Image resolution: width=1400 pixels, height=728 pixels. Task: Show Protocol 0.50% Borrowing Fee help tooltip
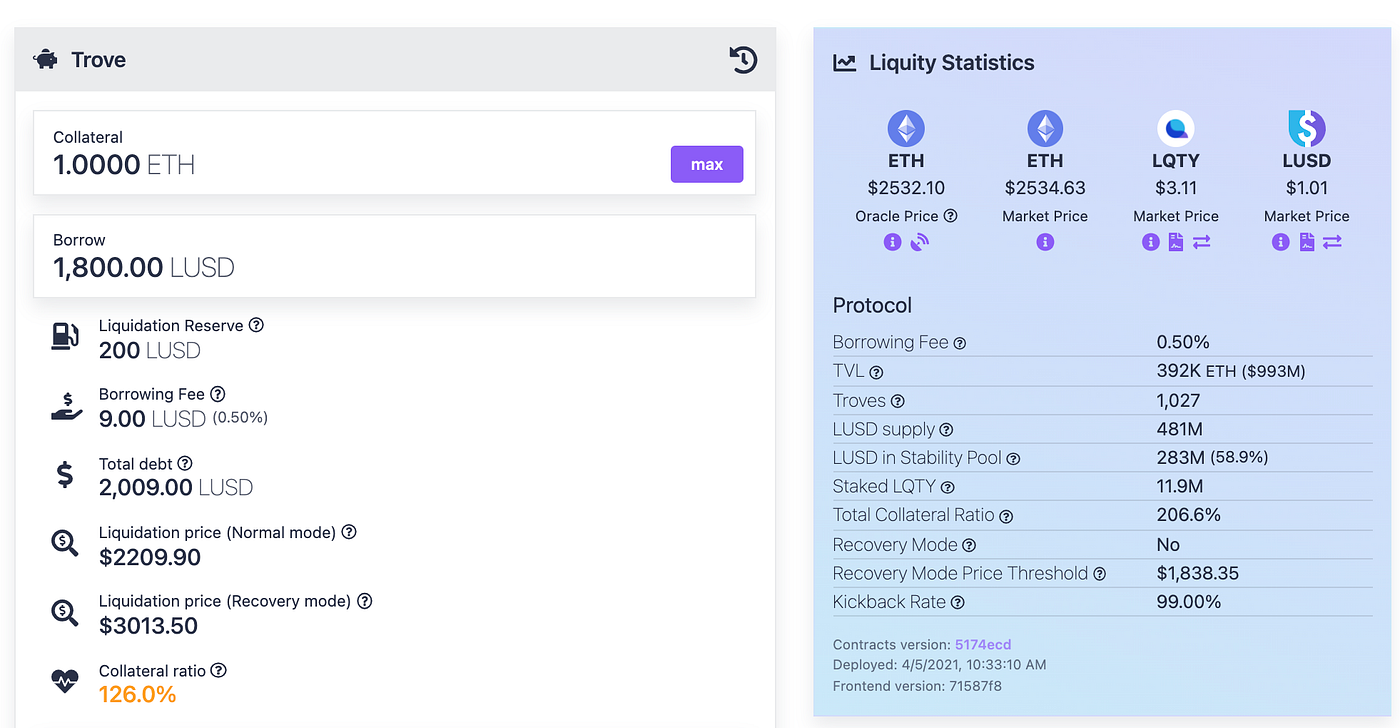(x=960, y=343)
